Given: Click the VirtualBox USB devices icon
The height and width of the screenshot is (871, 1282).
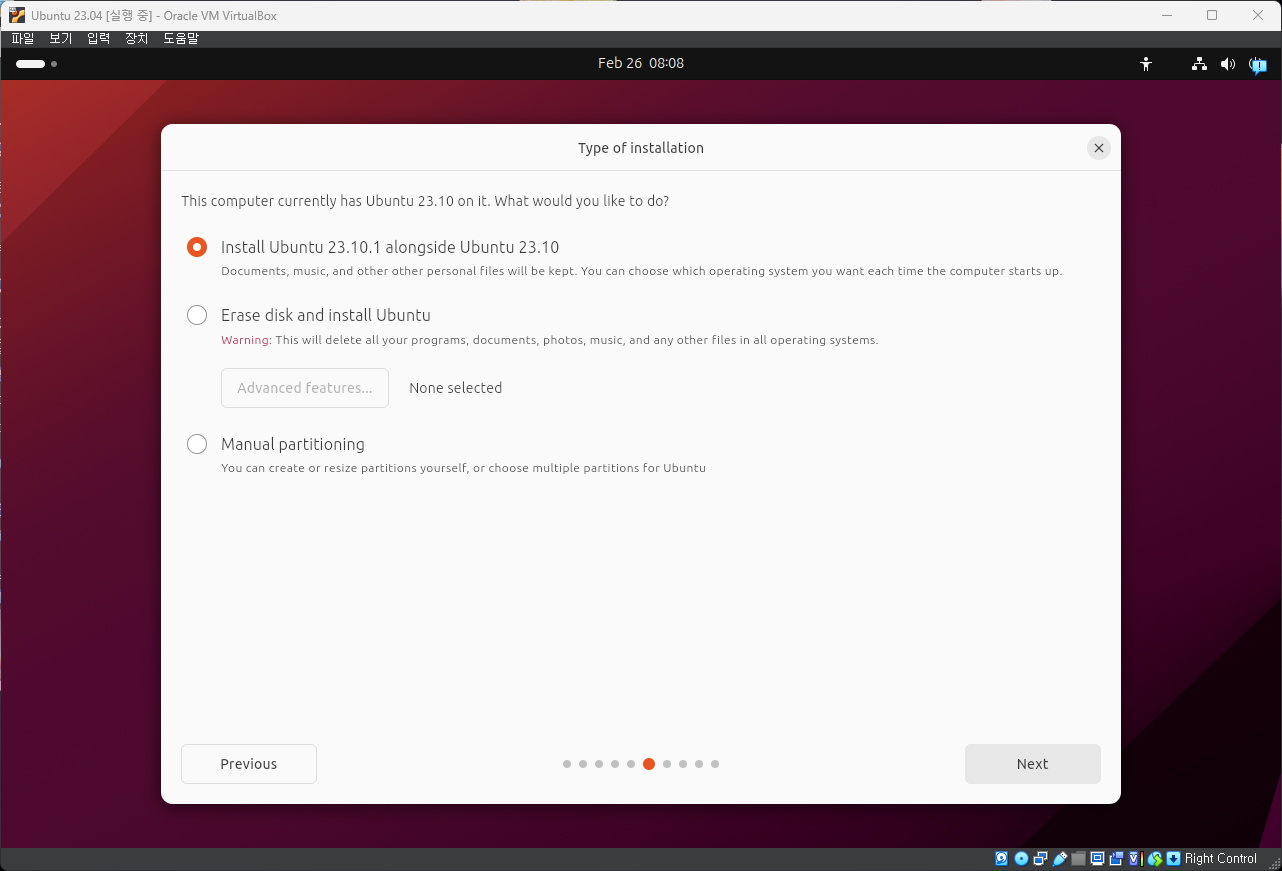Looking at the screenshot, I should click(1061, 859).
